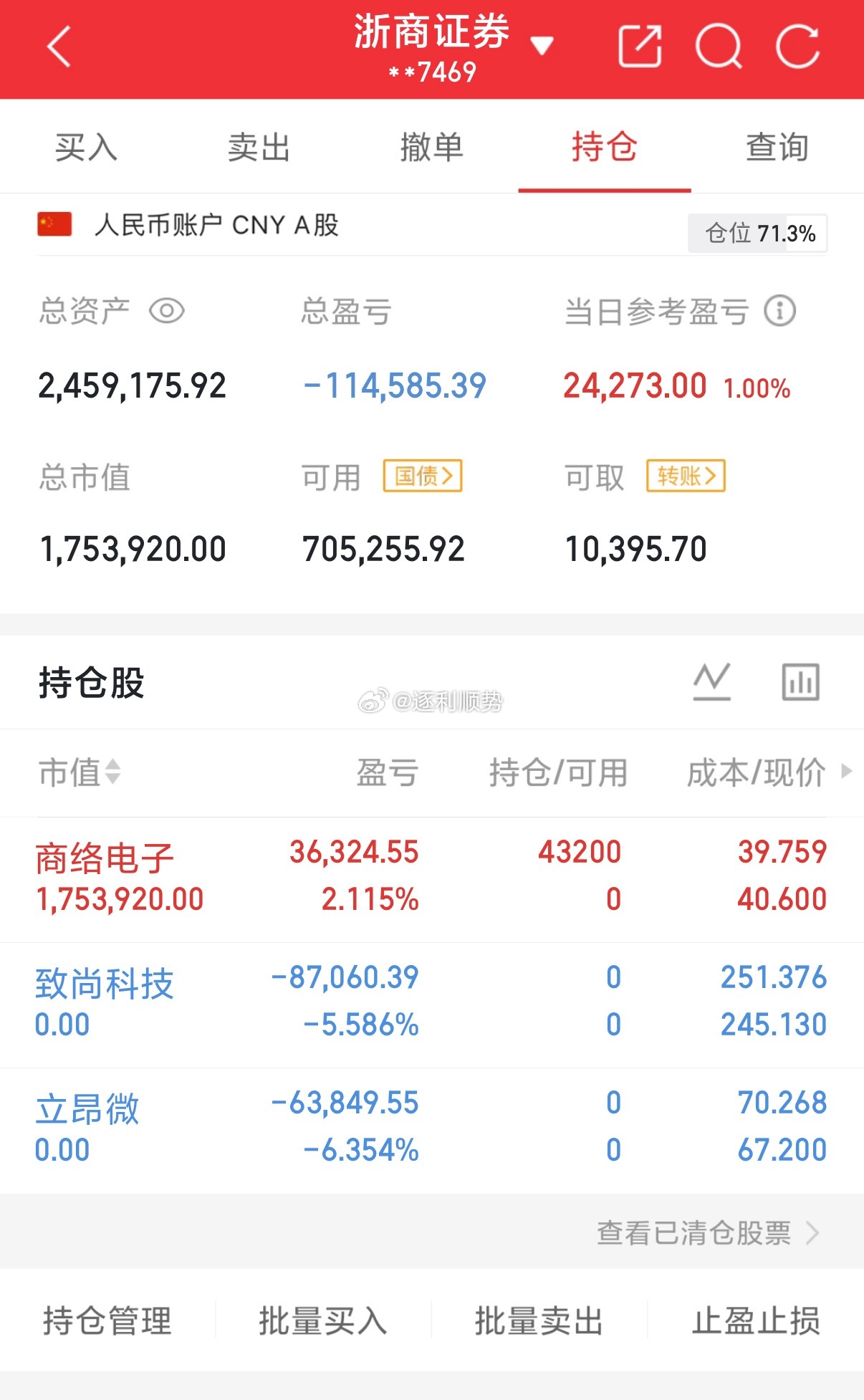
Task: Tap the 批量卖出 button
Action: tap(539, 1320)
